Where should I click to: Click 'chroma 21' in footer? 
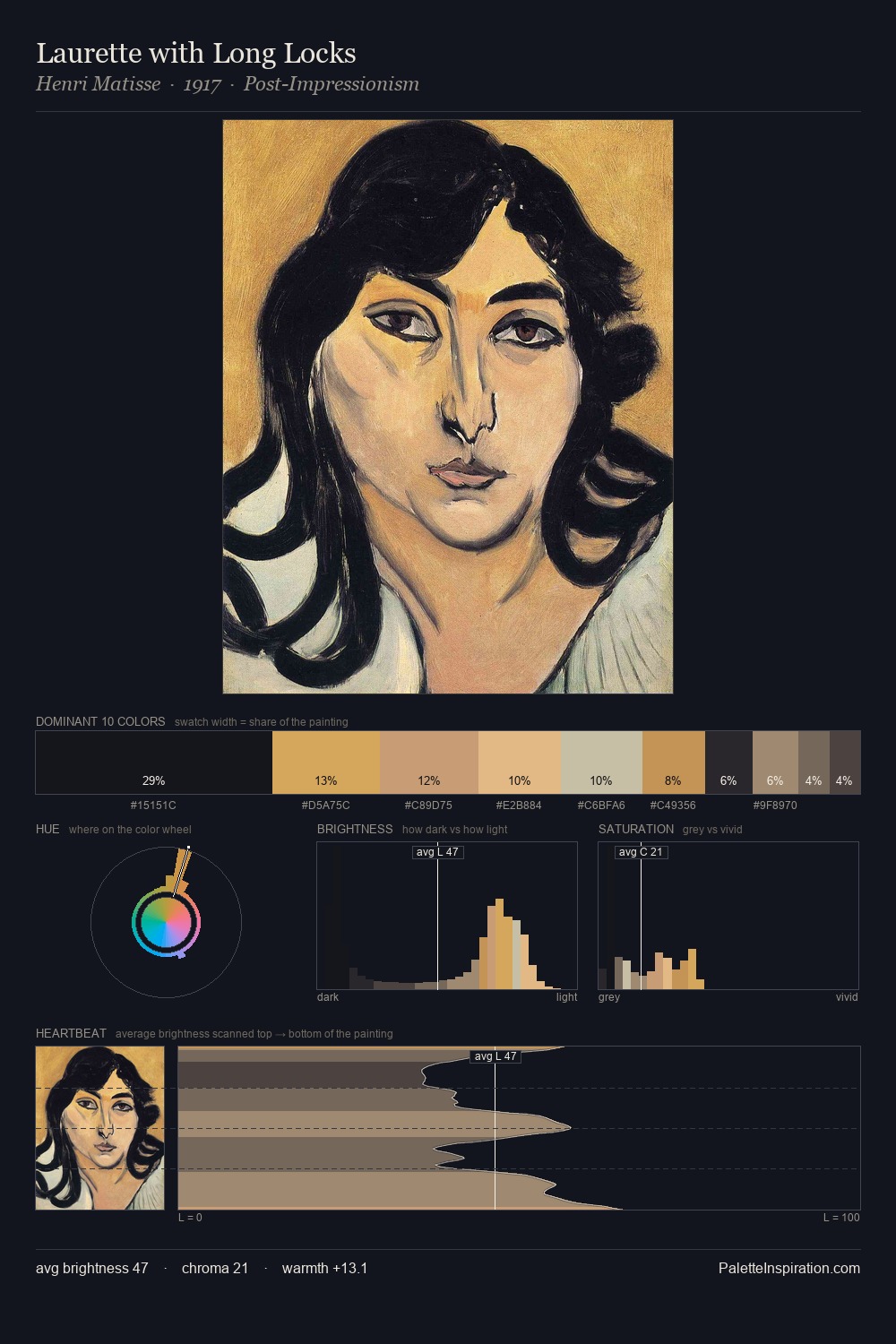click(215, 1268)
